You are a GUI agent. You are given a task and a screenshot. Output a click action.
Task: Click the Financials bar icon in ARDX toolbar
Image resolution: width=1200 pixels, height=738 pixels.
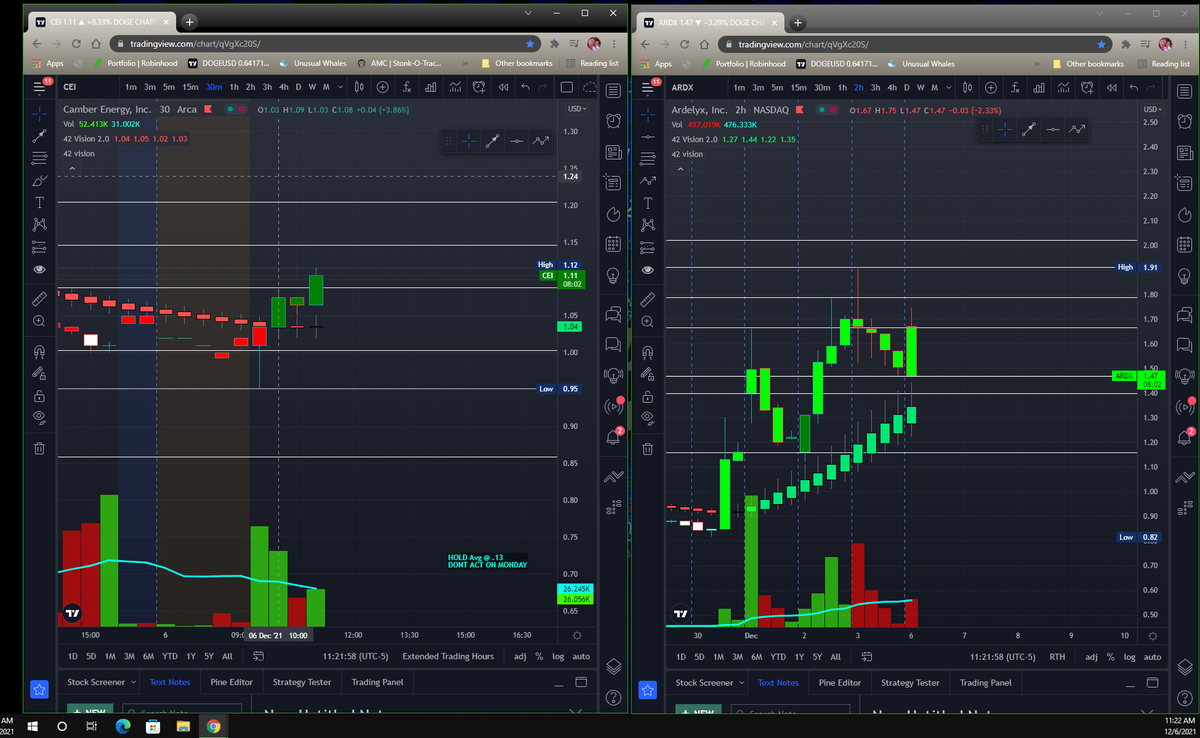coord(1038,87)
